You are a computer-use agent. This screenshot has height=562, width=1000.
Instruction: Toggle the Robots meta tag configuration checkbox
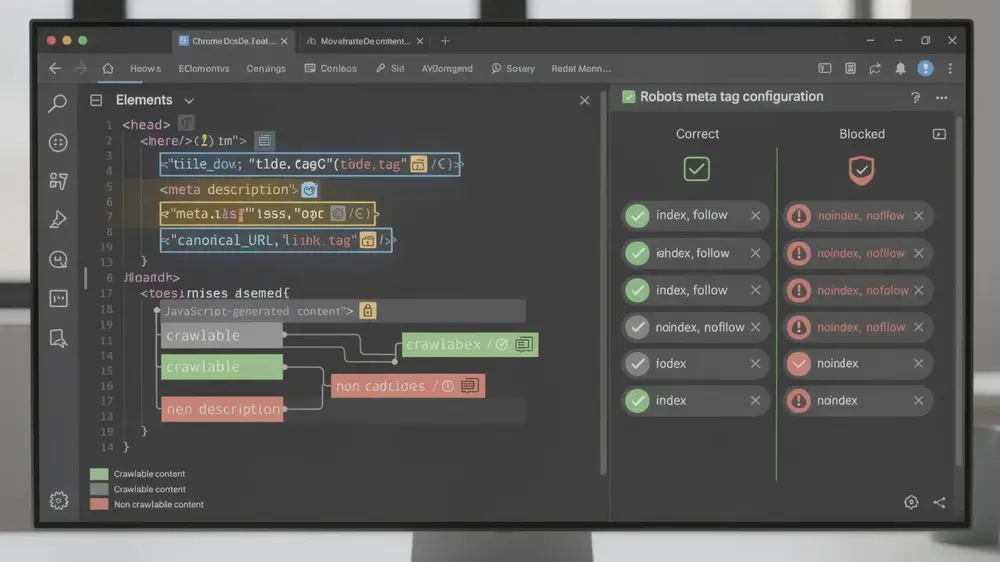point(629,96)
